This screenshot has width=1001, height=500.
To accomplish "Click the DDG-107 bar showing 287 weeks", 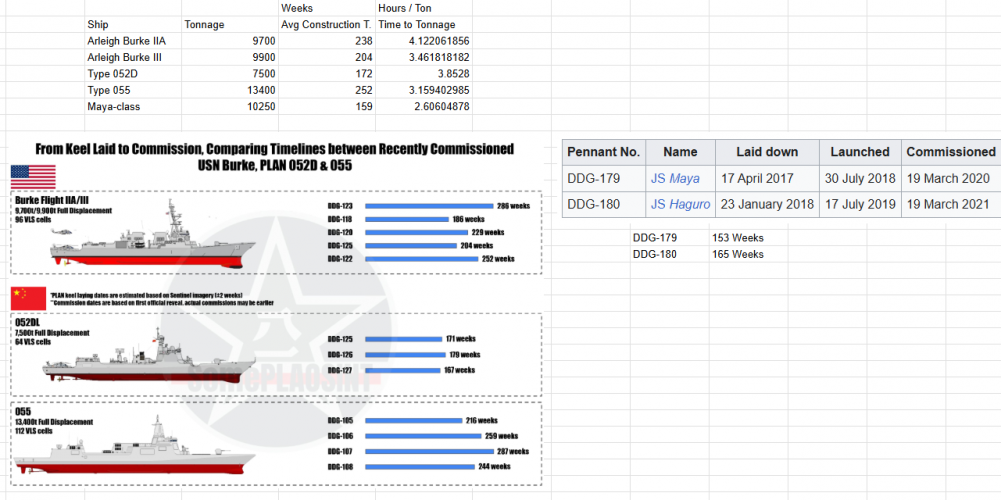I will tap(429, 451).
